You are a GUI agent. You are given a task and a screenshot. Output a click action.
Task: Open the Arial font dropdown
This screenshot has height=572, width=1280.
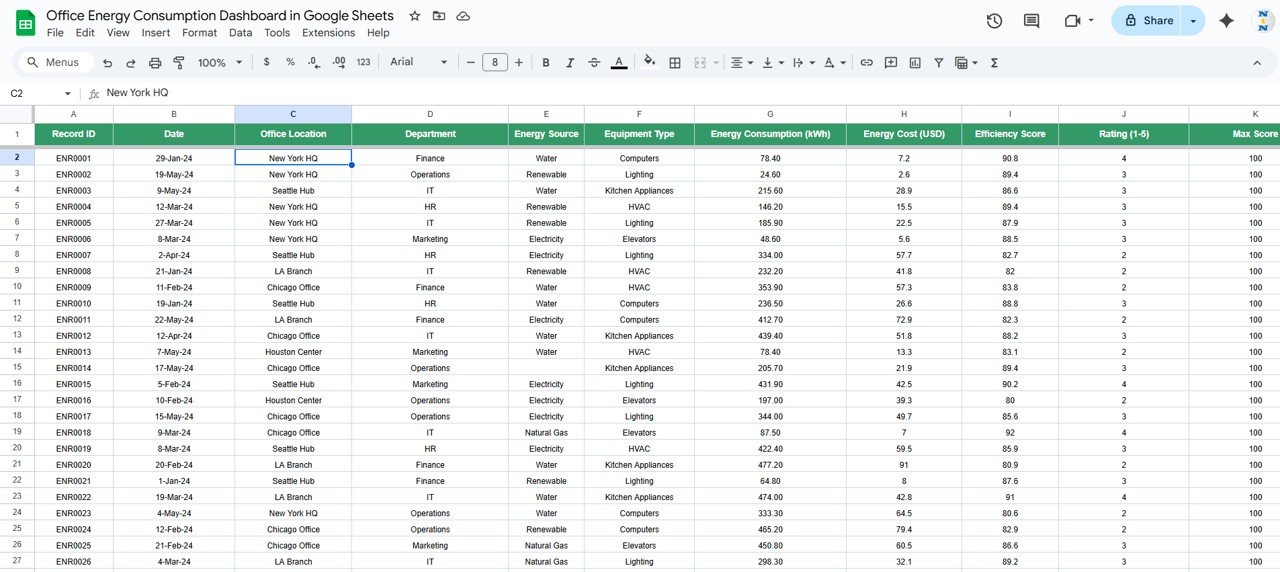(419, 62)
